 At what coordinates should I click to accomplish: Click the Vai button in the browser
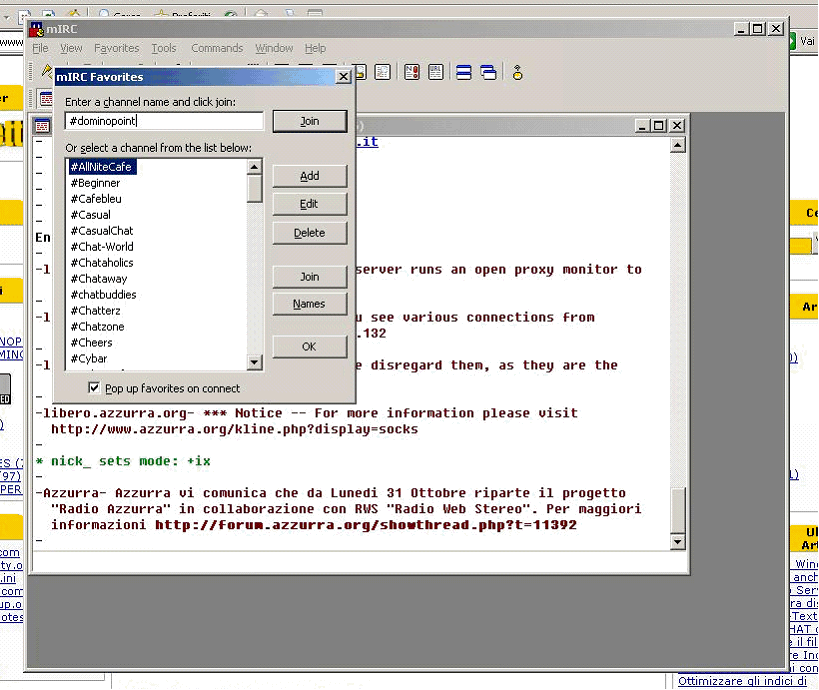pyautogui.click(x=802, y=41)
